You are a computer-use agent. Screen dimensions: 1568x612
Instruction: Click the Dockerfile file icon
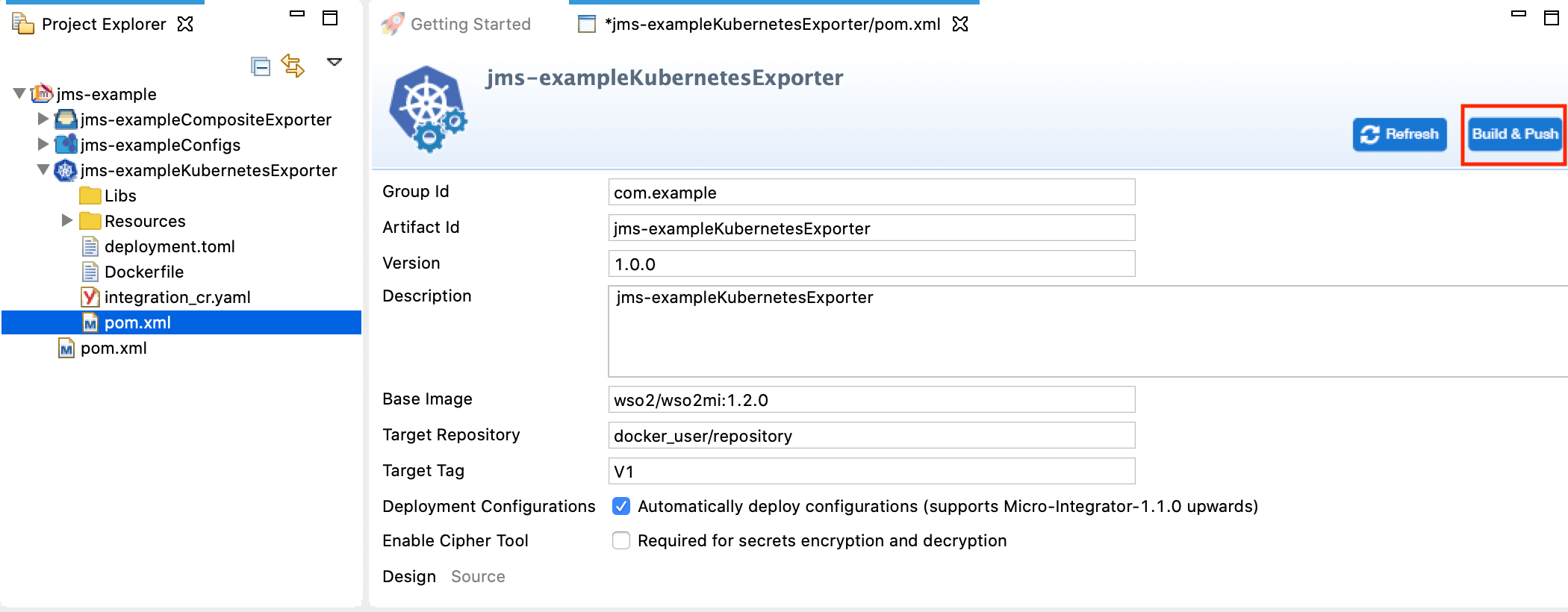[x=90, y=272]
